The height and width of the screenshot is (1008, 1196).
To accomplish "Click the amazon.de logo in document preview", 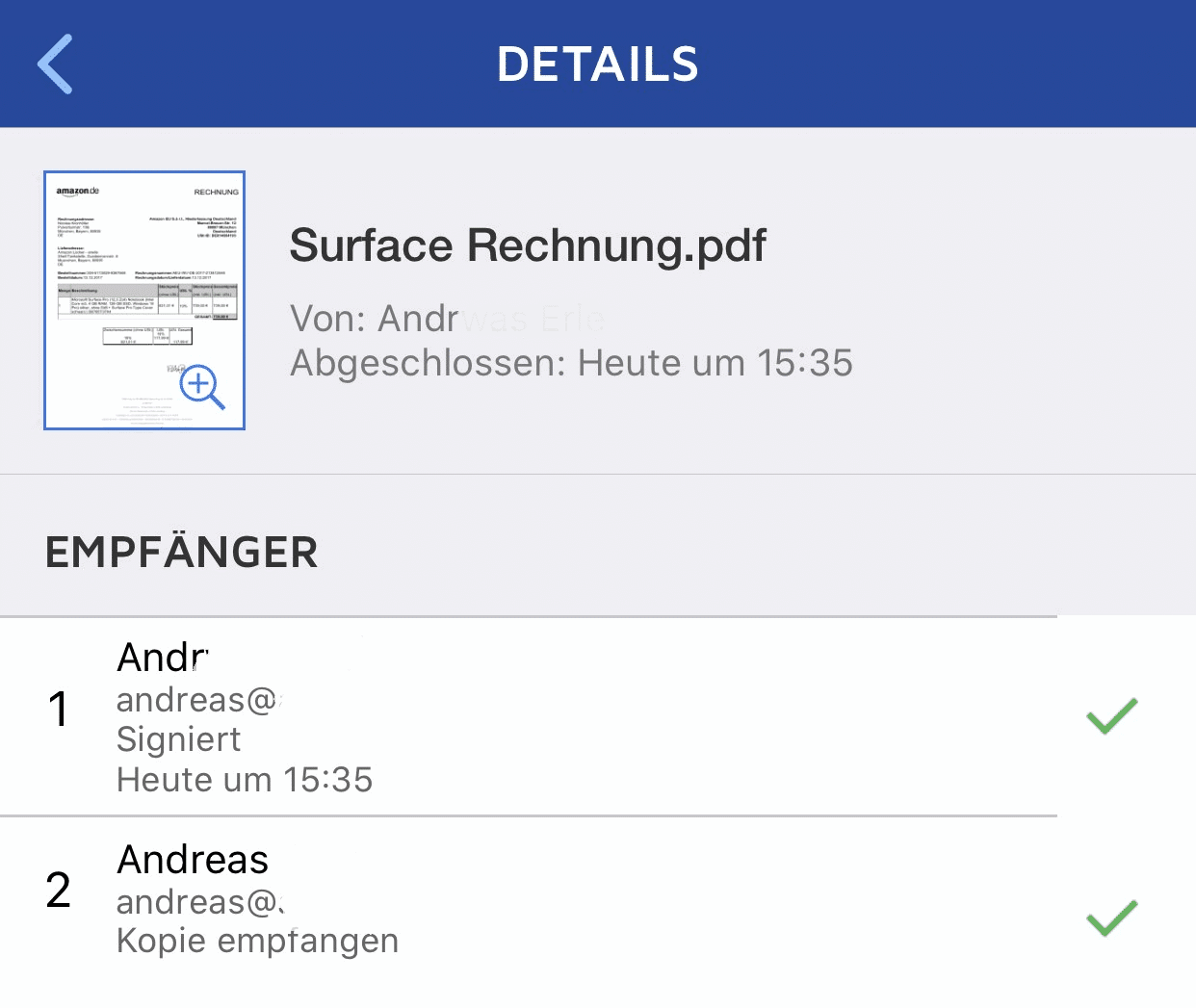I will pyautogui.click(x=77, y=192).
